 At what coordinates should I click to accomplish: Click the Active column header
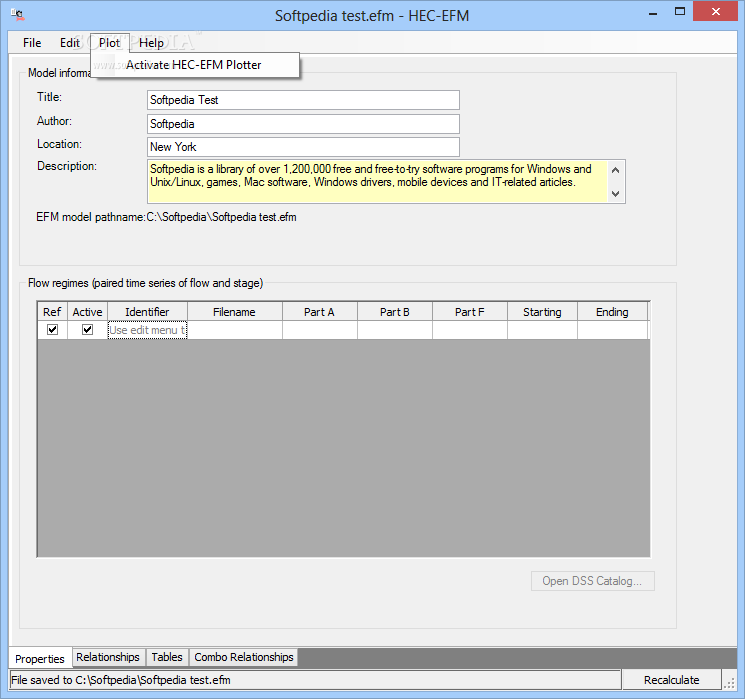(x=87, y=312)
